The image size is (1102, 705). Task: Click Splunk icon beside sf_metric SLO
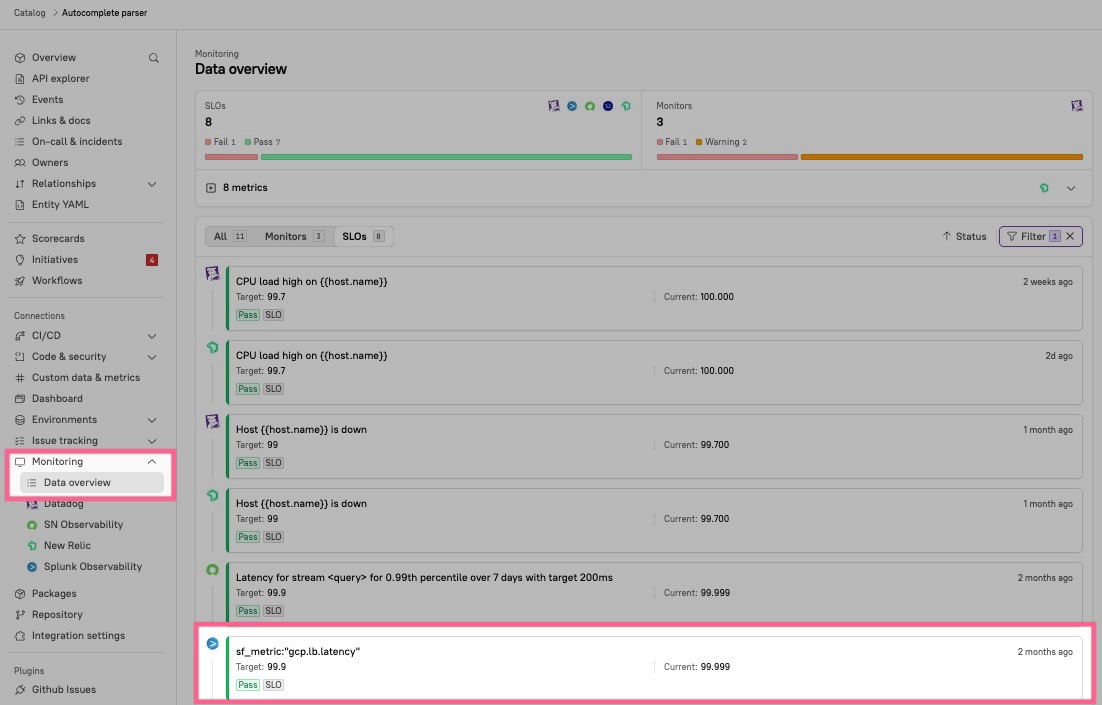tap(212, 643)
